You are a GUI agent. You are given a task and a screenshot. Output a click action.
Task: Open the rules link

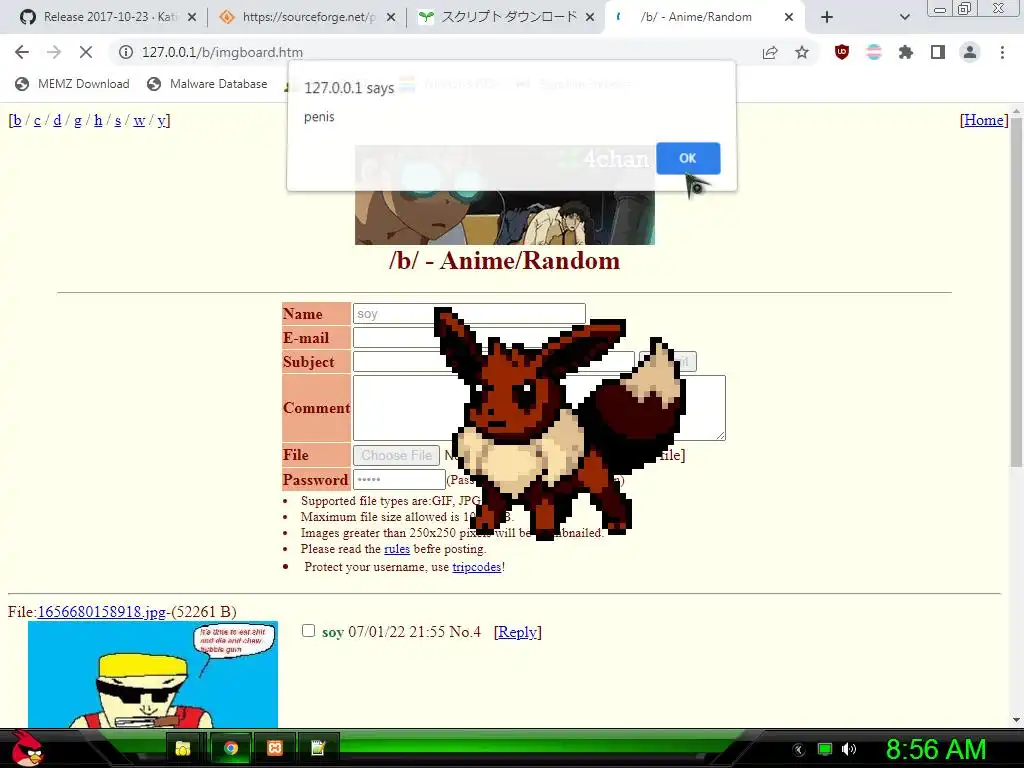pyautogui.click(x=397, y=549)
